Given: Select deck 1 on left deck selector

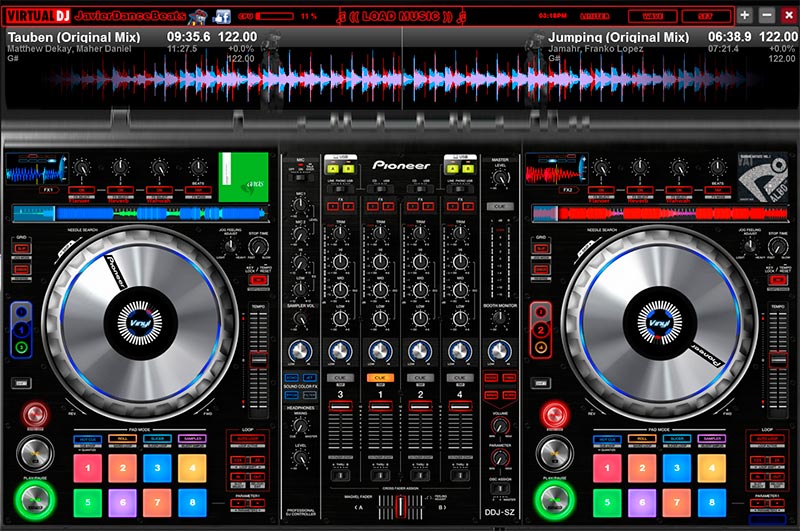Looking at the screenshot, I should pos(21,330).
